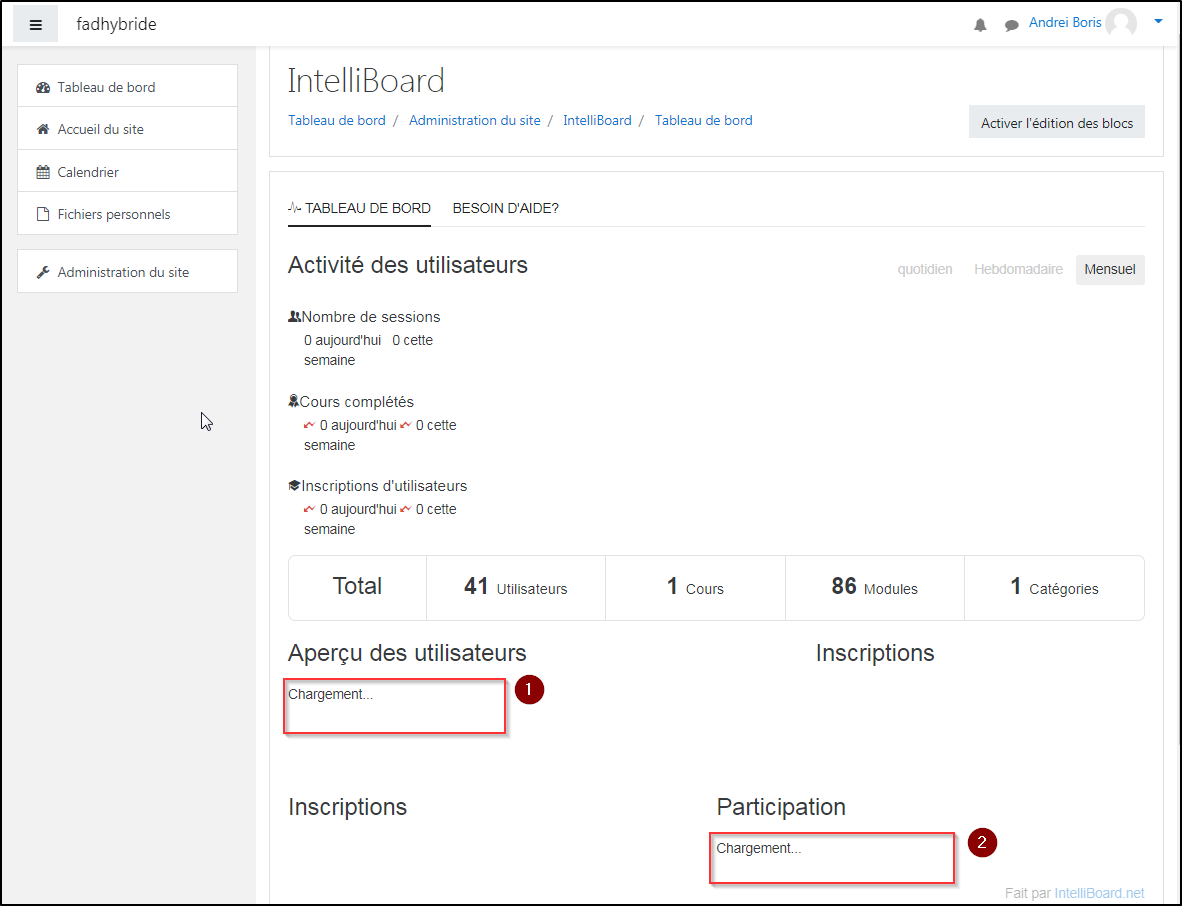The height and width of the screenshot is (906, 1182).
Task: Click Activer l'édition des blocs button
Action: pos(1056,123)
